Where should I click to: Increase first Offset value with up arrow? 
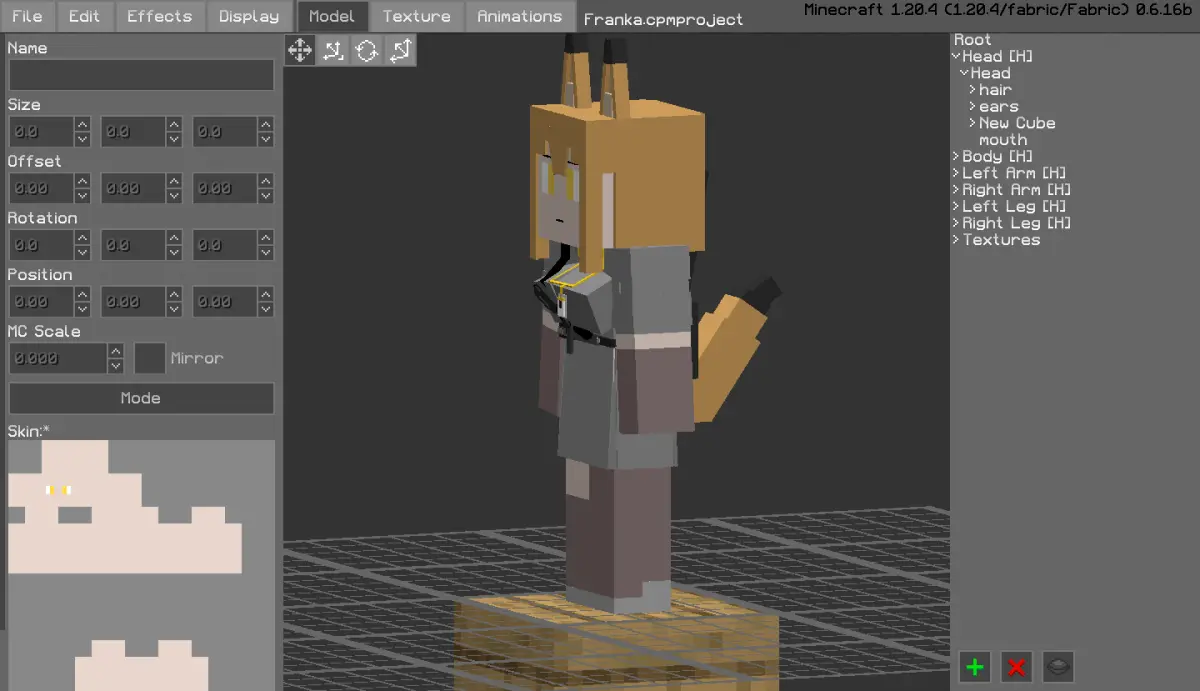pos(82,181)
